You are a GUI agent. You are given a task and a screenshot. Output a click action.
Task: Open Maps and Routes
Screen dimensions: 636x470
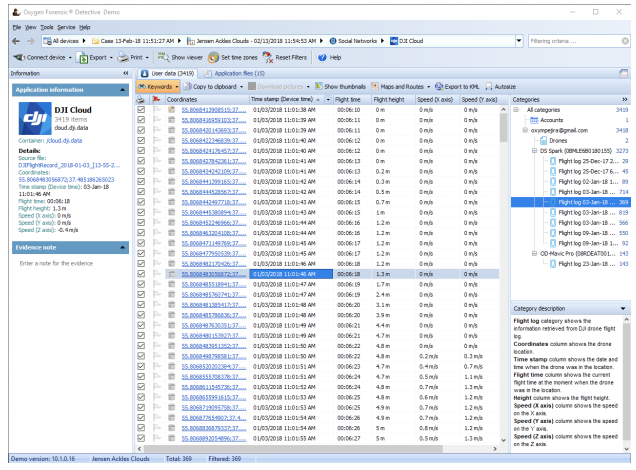pyautogui.click(x=400, y=87)
